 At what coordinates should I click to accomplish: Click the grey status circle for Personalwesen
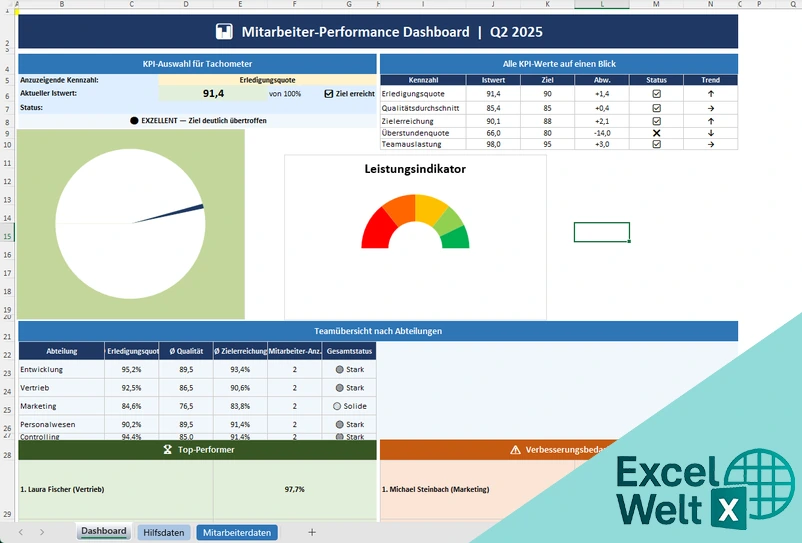(x=339, y=424)
